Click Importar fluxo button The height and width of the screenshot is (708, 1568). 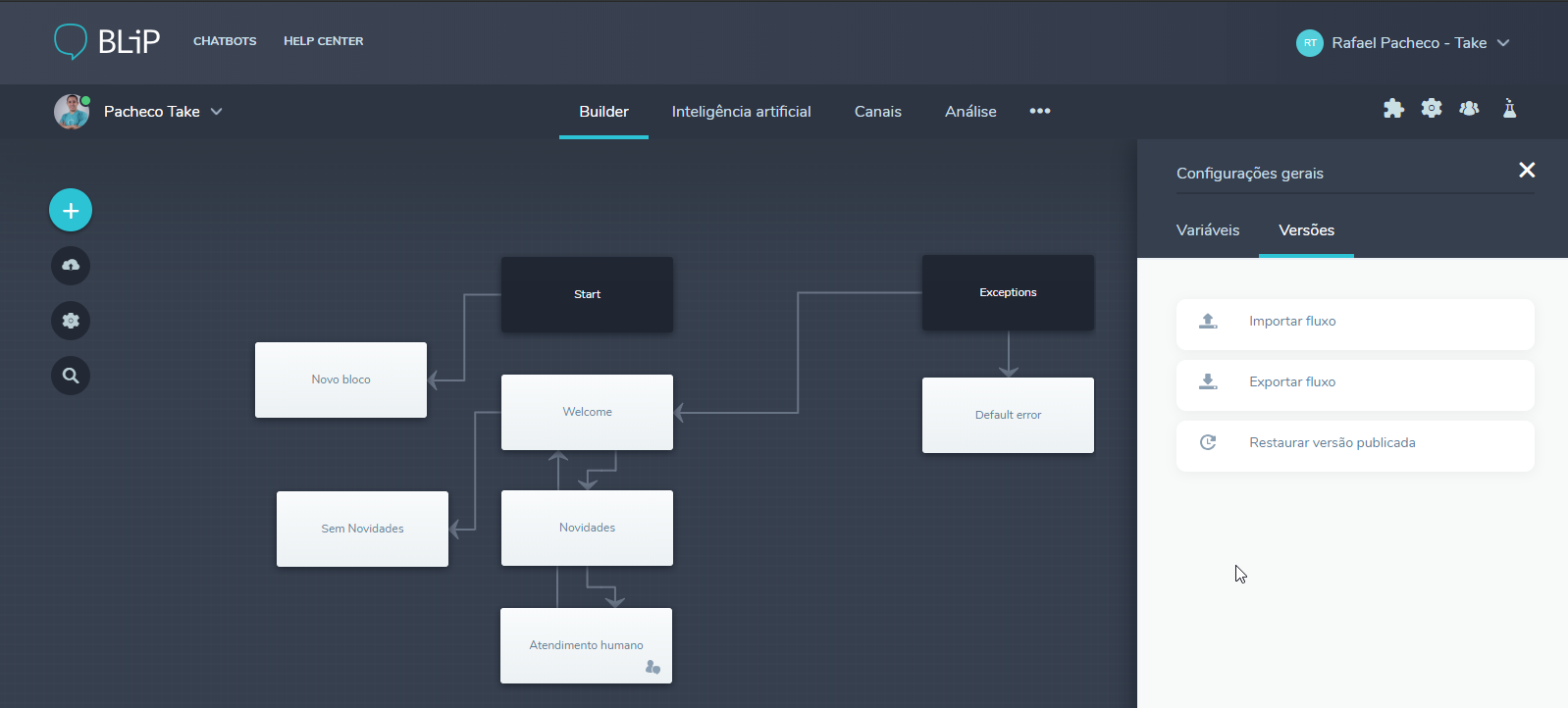pos(1355,325)
